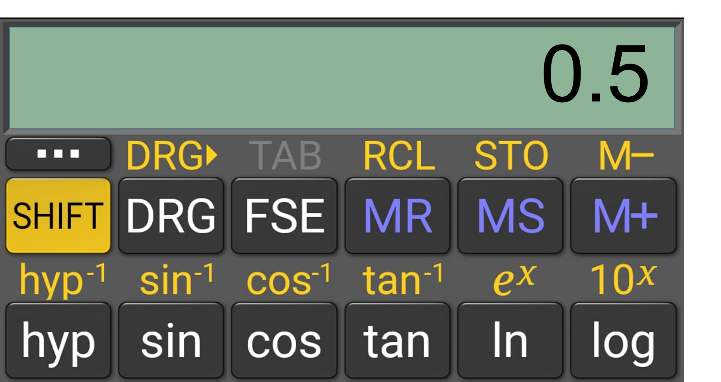The height and width of the screenshot is (382, 721).
Task: Open the three-dots menu button
Action: (58, 154)
